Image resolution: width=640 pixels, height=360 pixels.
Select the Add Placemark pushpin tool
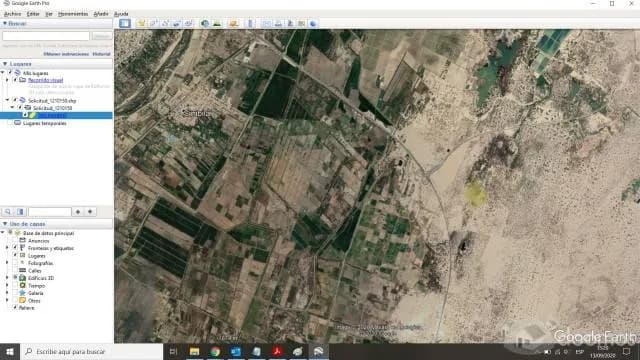click(141, 23)
